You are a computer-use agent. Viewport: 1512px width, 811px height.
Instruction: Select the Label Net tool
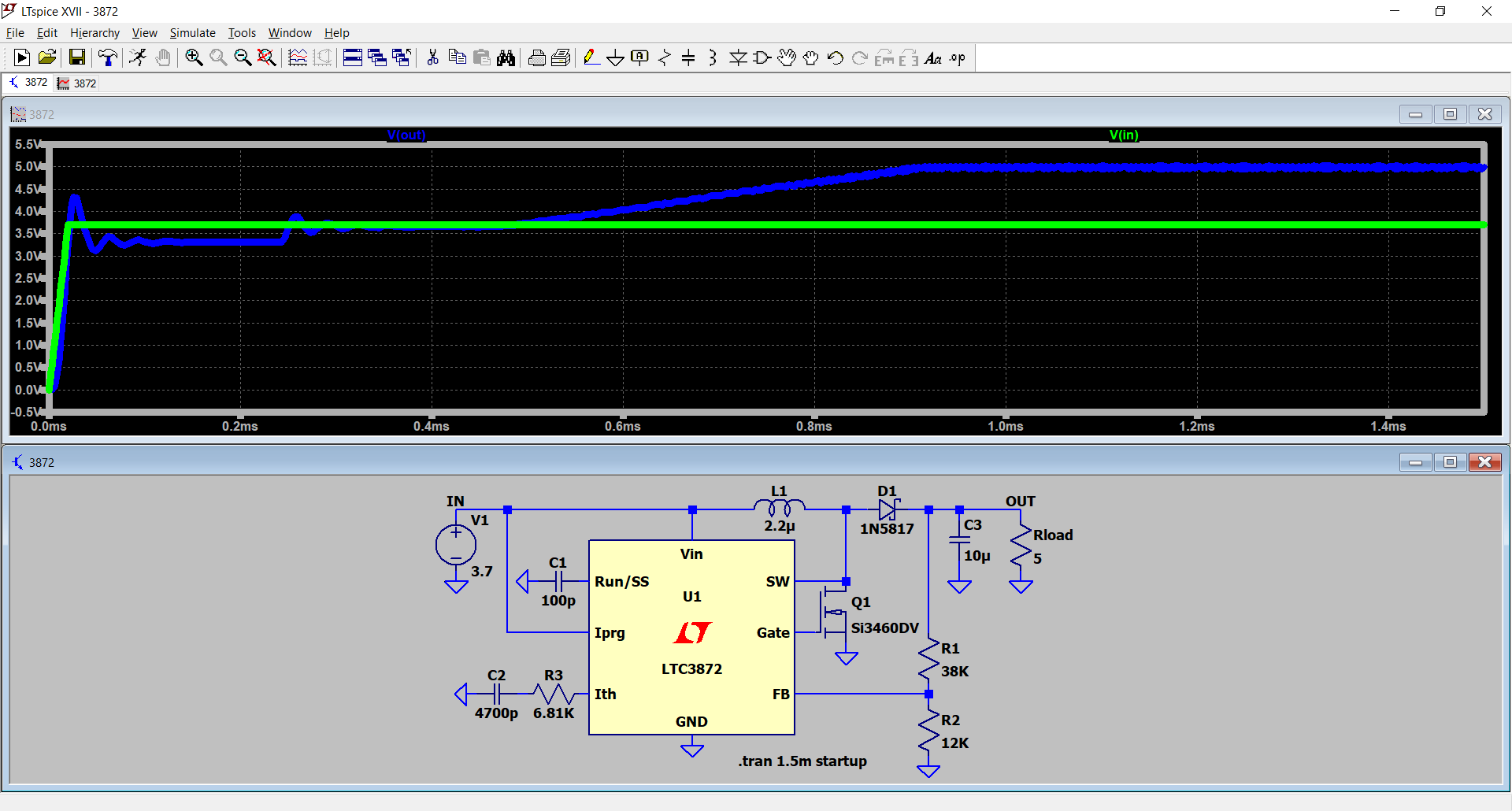coord(640,57)
